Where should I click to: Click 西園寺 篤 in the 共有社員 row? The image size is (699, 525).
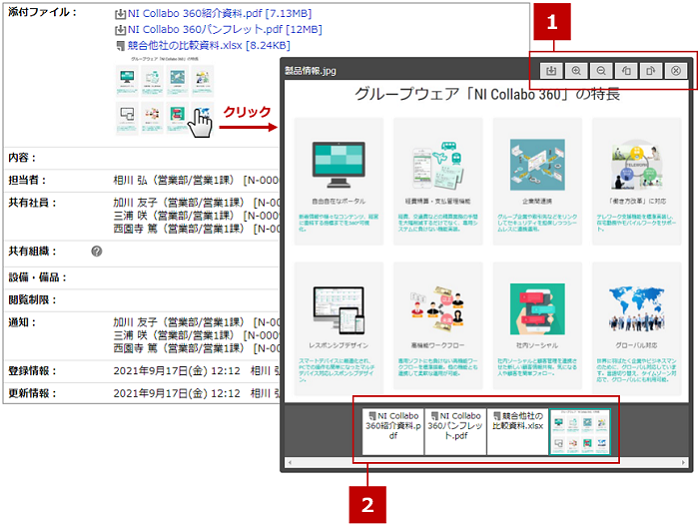coord(135,229)
